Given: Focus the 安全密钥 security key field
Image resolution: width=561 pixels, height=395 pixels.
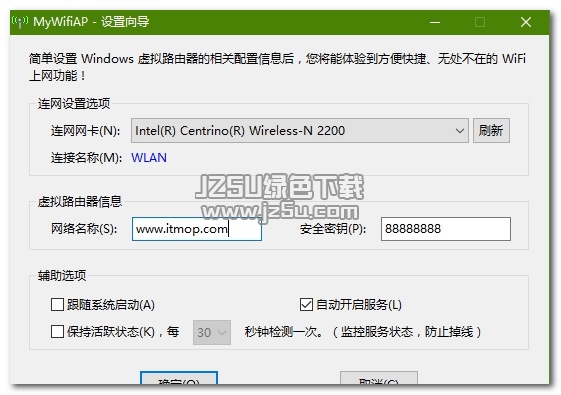Looking at the screenshot, I should 446,229.
